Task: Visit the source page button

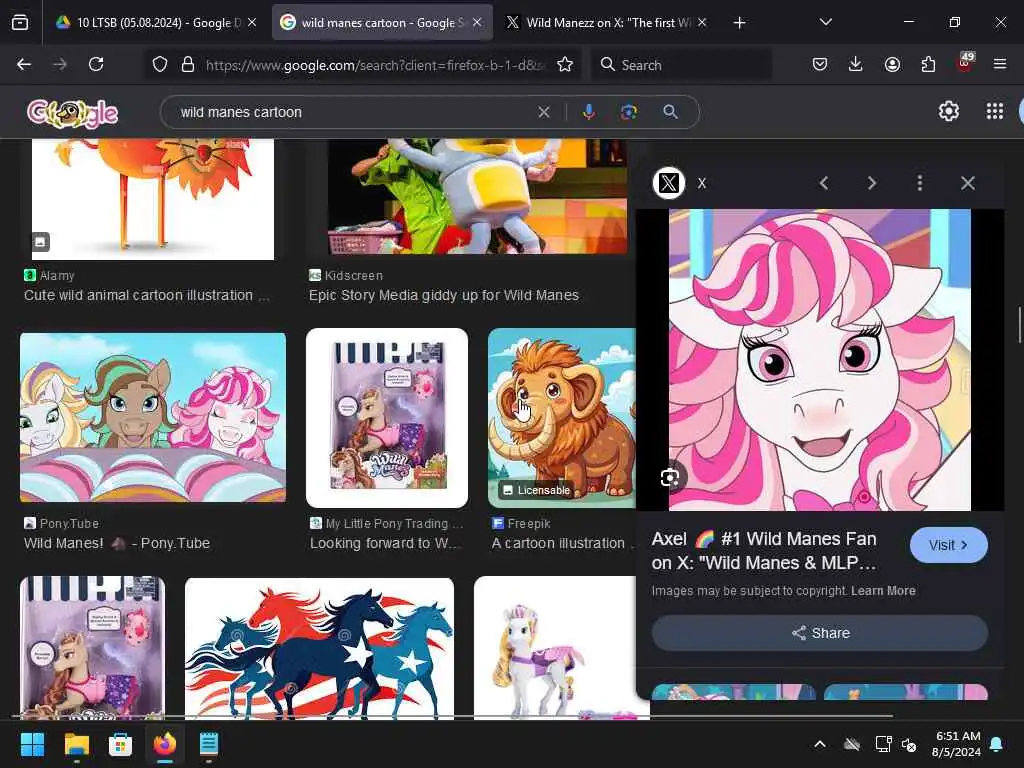Action: click(x=948, y=545)
